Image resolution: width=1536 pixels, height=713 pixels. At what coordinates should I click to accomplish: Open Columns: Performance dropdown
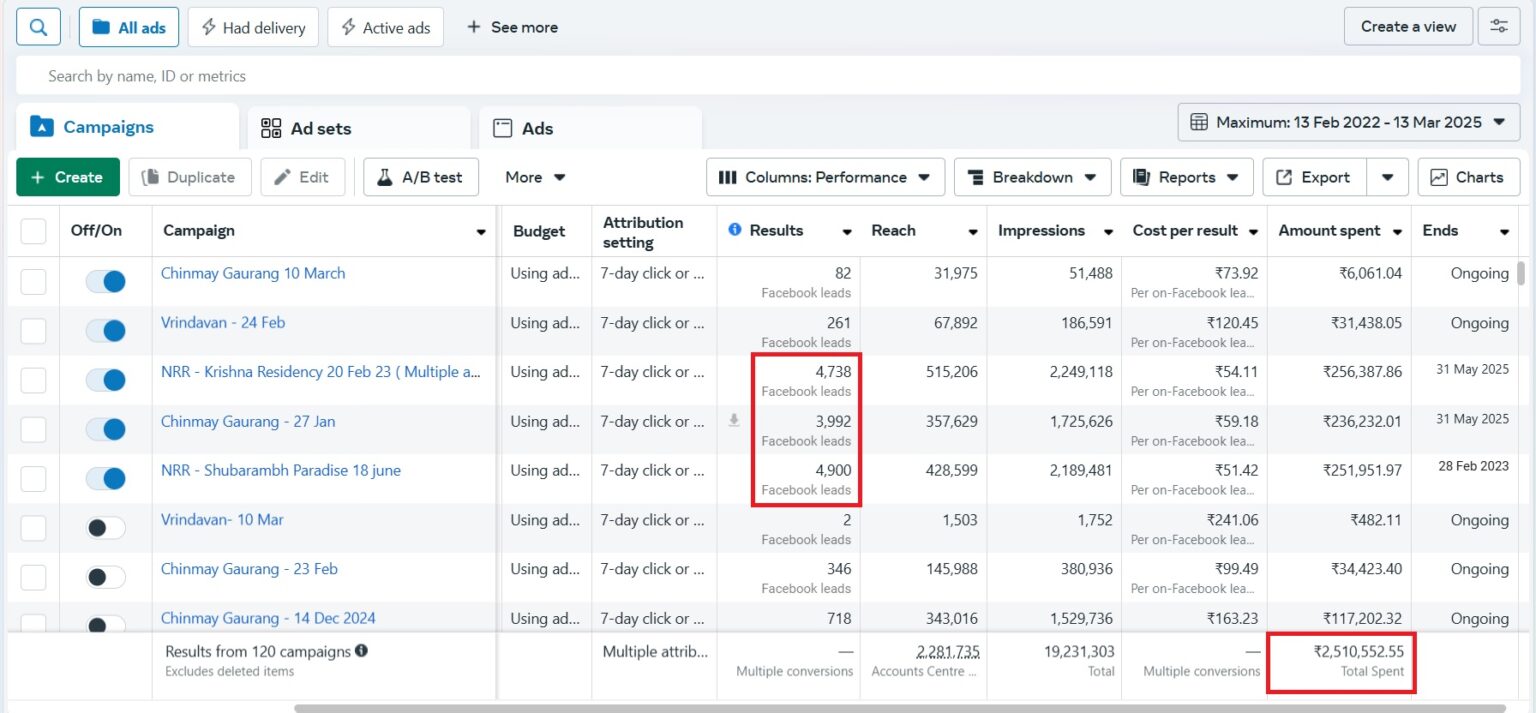point(825,177)
